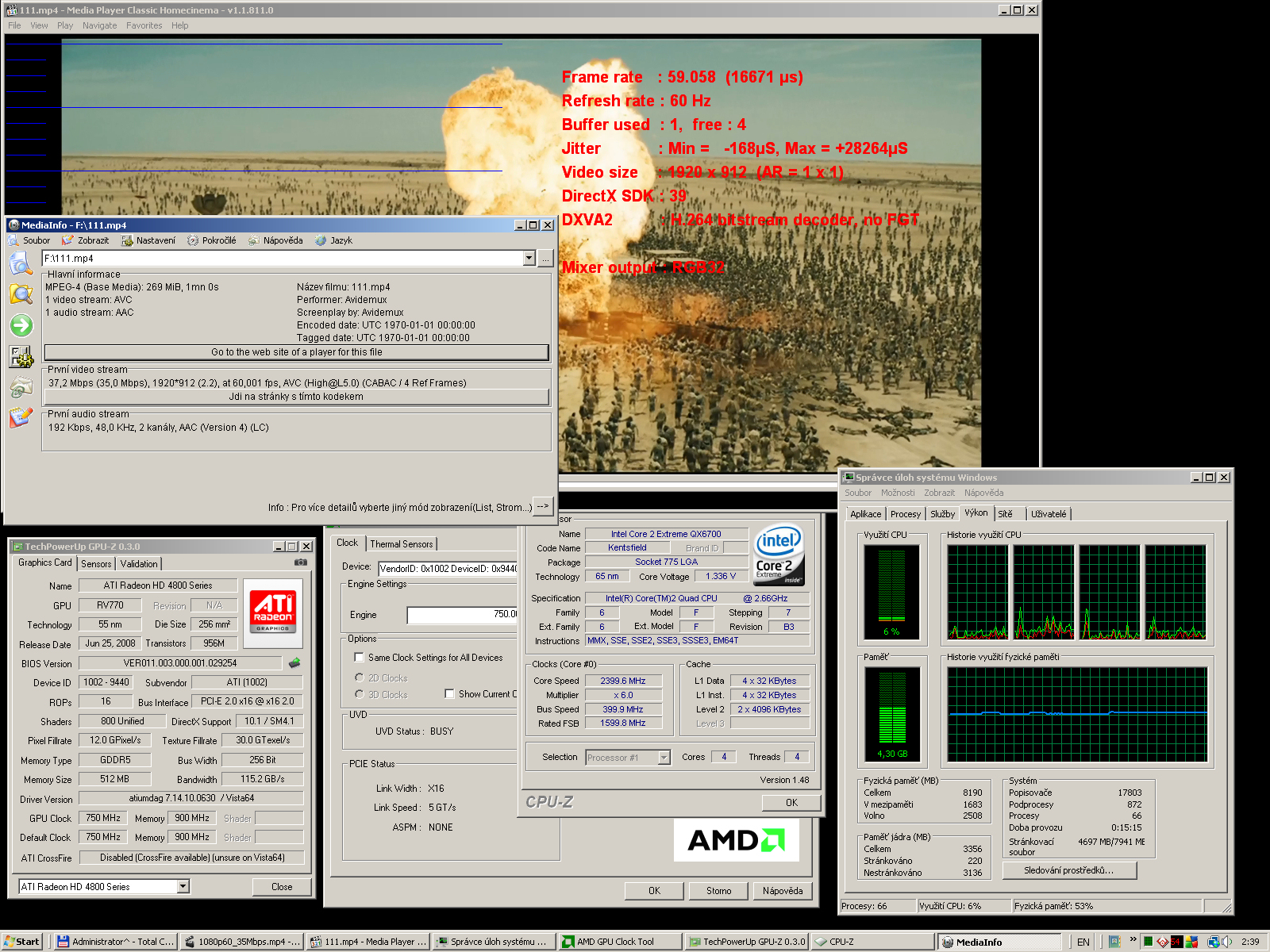Open the graphics card selector dropdown in GPU-Z
The height and width of the screenshot is (952, 1270).
coord(183,886)
